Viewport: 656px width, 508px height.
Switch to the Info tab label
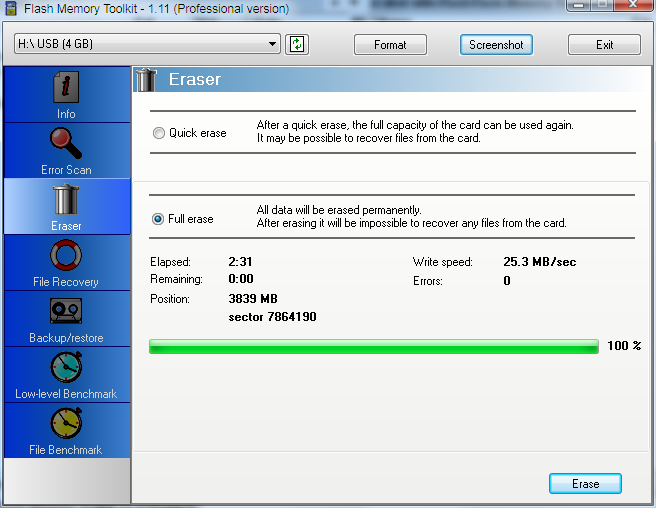tap(66, 114)
